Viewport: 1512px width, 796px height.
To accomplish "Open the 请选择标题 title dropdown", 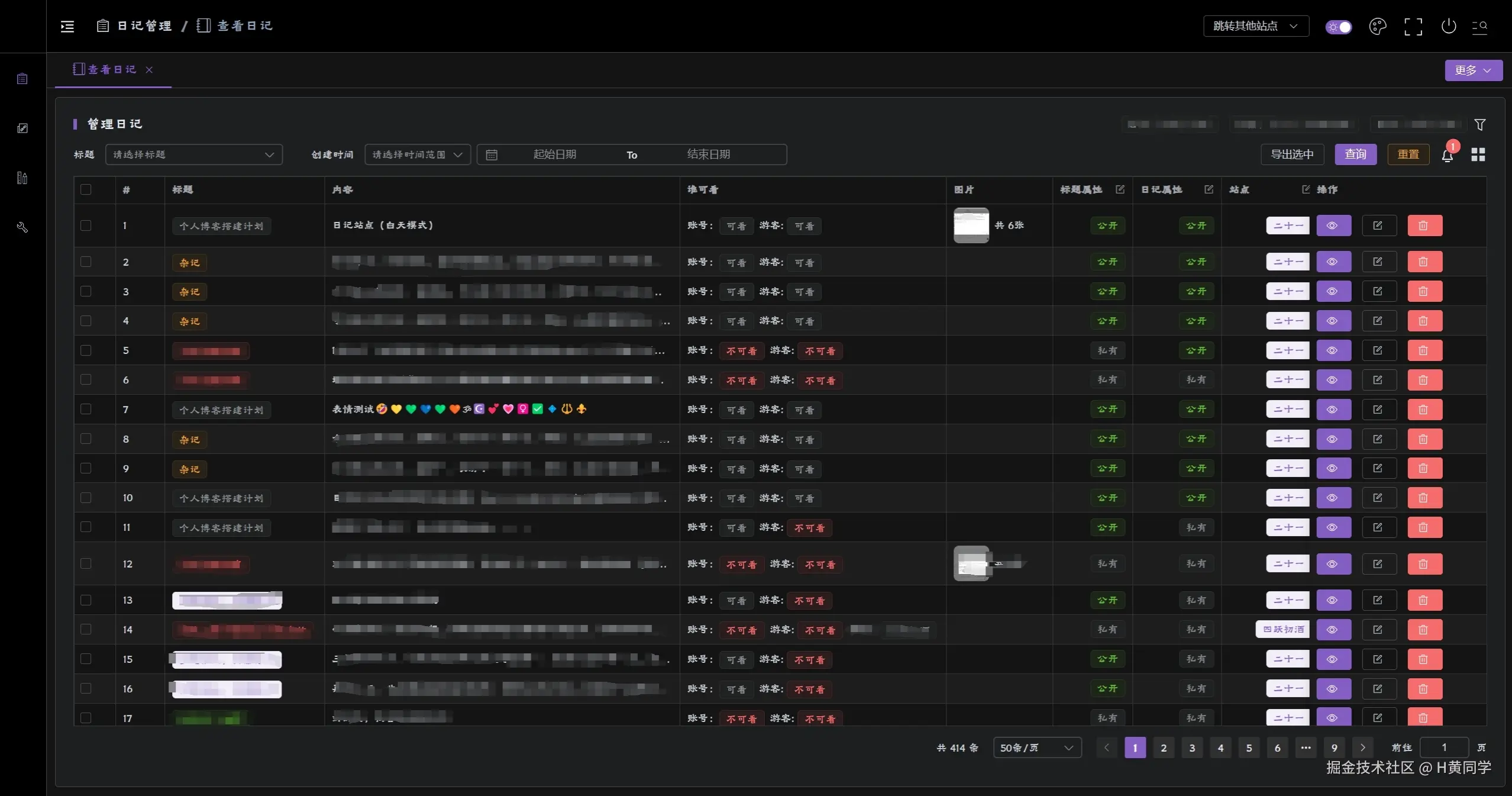I will [x=193, y=154].
